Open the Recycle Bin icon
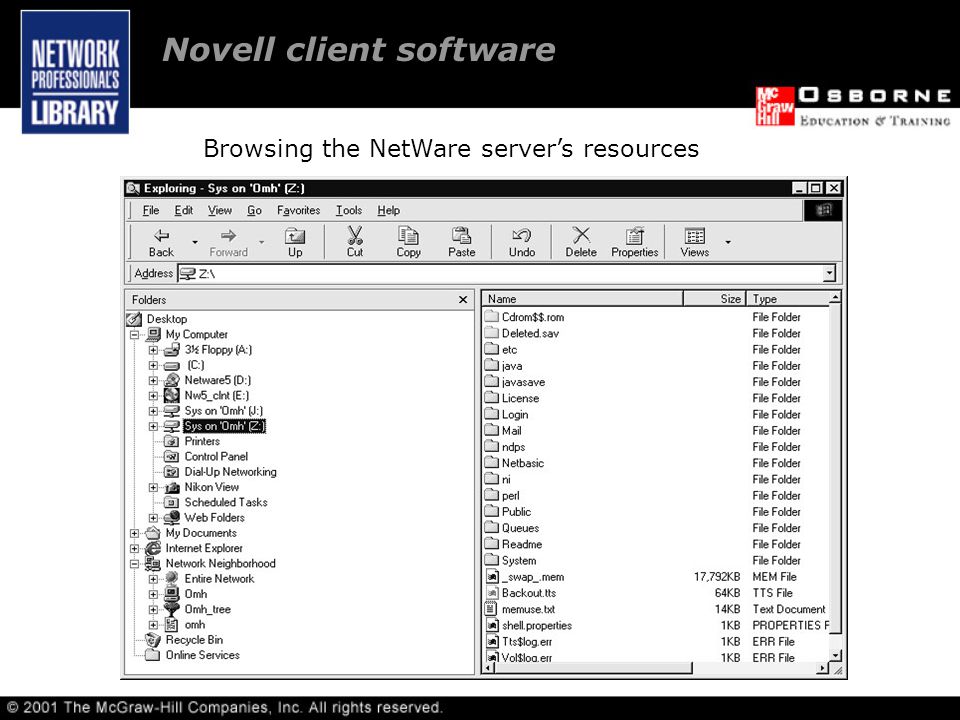This screenshot has width=960, height=720. tap(152, 640)
